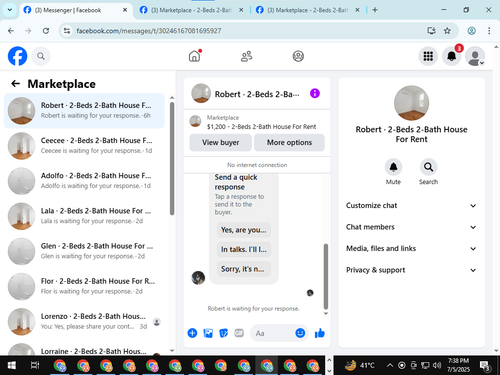This screenshot has height=375, width=500.
Task: Send quick reply "Yes, are you..."
Action: [244, 230]
